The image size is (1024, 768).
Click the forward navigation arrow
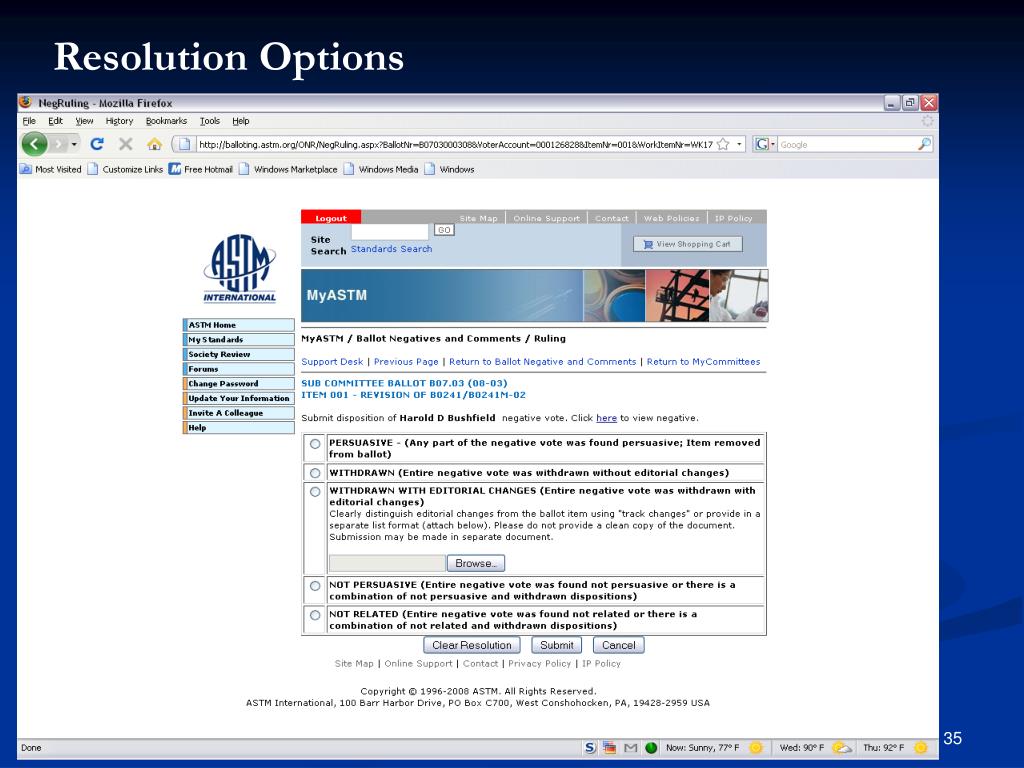[59, 144]
